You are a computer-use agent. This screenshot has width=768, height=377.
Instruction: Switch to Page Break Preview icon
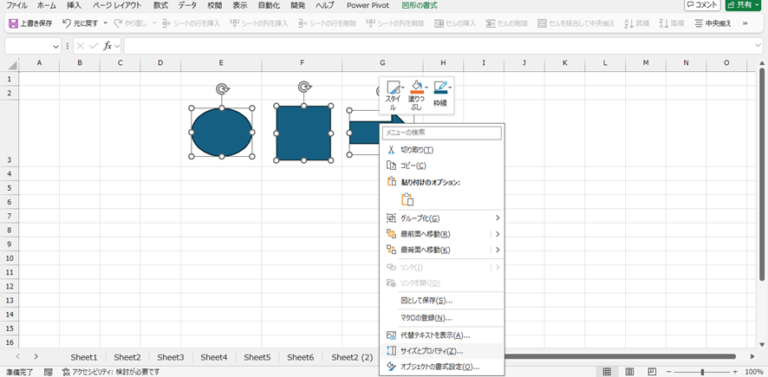click(652, 372)
